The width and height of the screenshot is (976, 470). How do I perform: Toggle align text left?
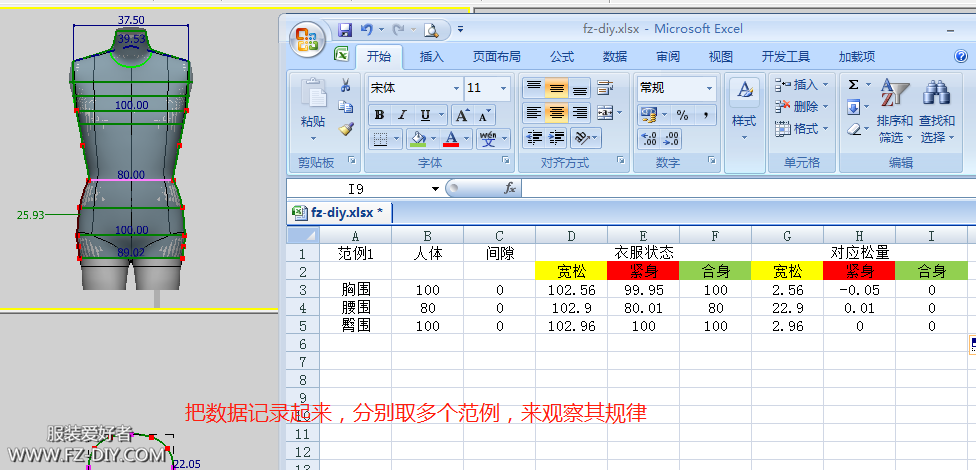533,113
